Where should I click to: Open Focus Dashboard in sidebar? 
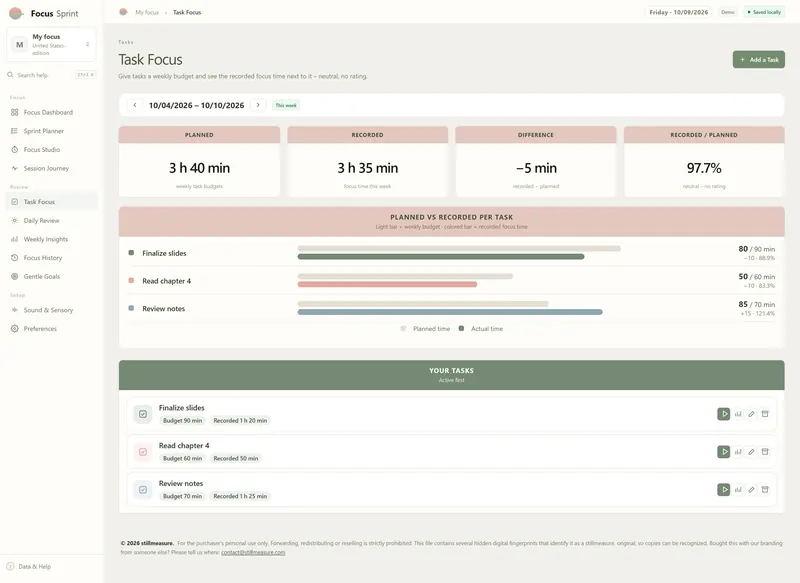click(52, 112)
